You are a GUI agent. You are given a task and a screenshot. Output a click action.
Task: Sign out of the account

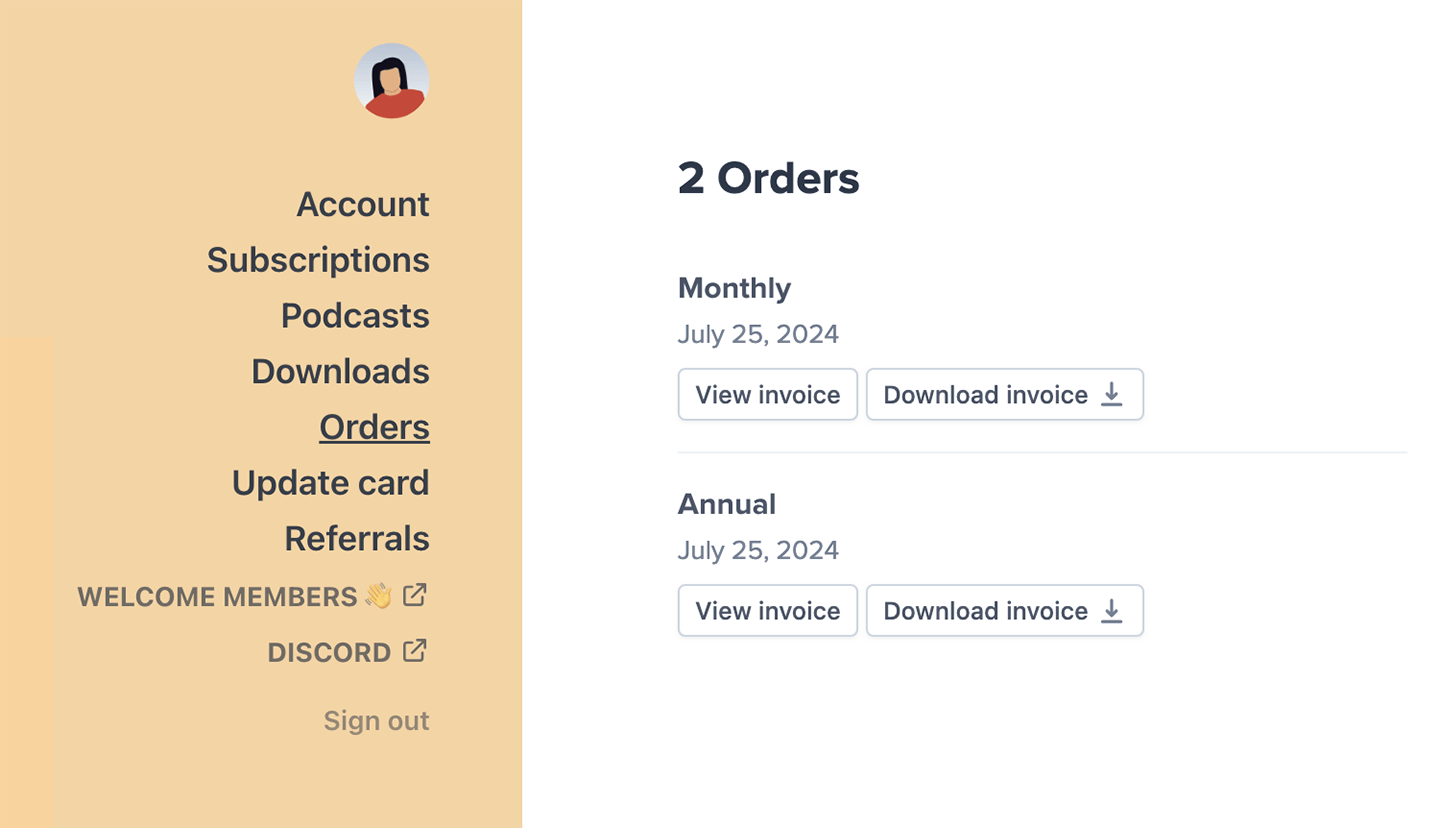(x=376, y=721)
